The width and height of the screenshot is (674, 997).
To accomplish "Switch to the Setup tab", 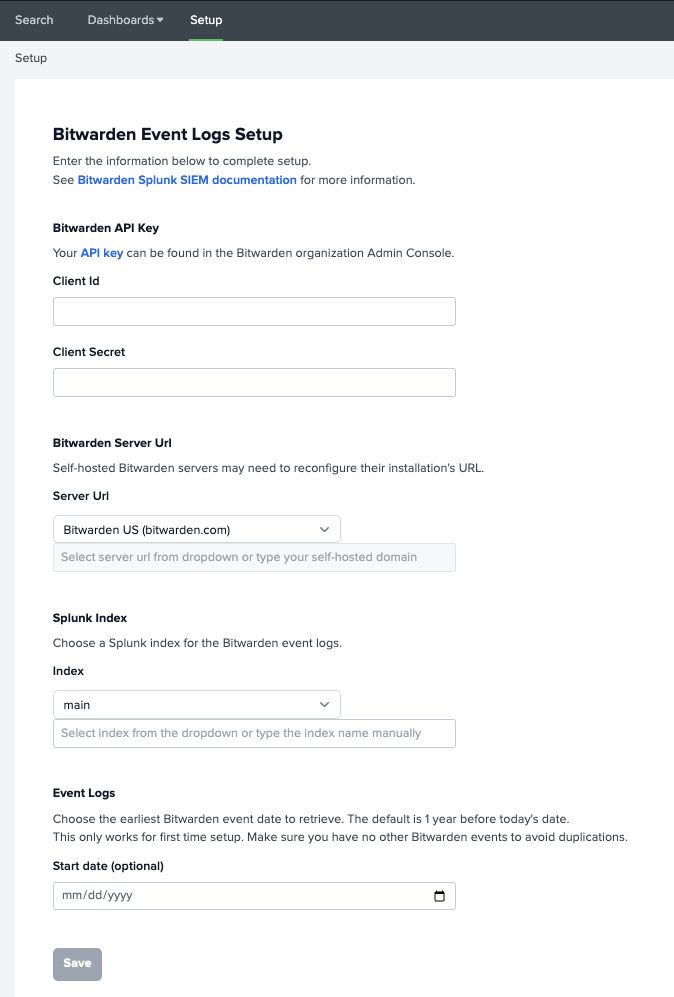I will coord(205,20).
